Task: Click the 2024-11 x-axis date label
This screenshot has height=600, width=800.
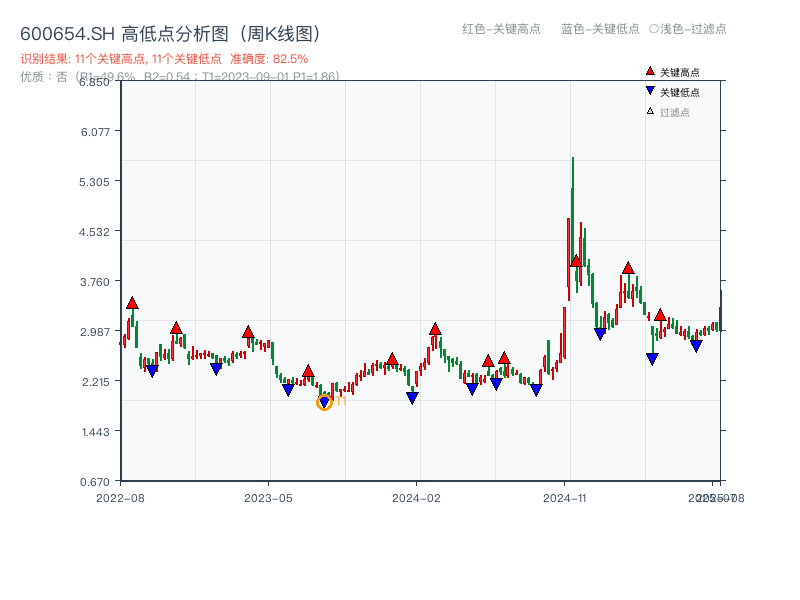Action: click(x=565, y=498)
